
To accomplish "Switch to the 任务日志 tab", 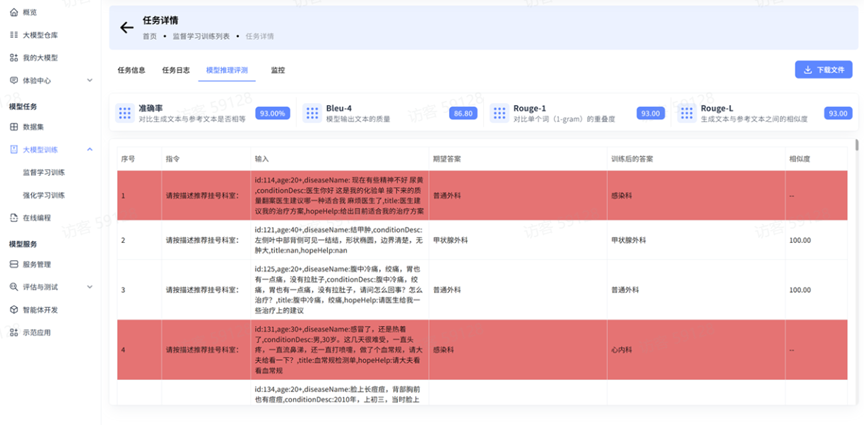I will pyautogui.click(x=176, y=71).
